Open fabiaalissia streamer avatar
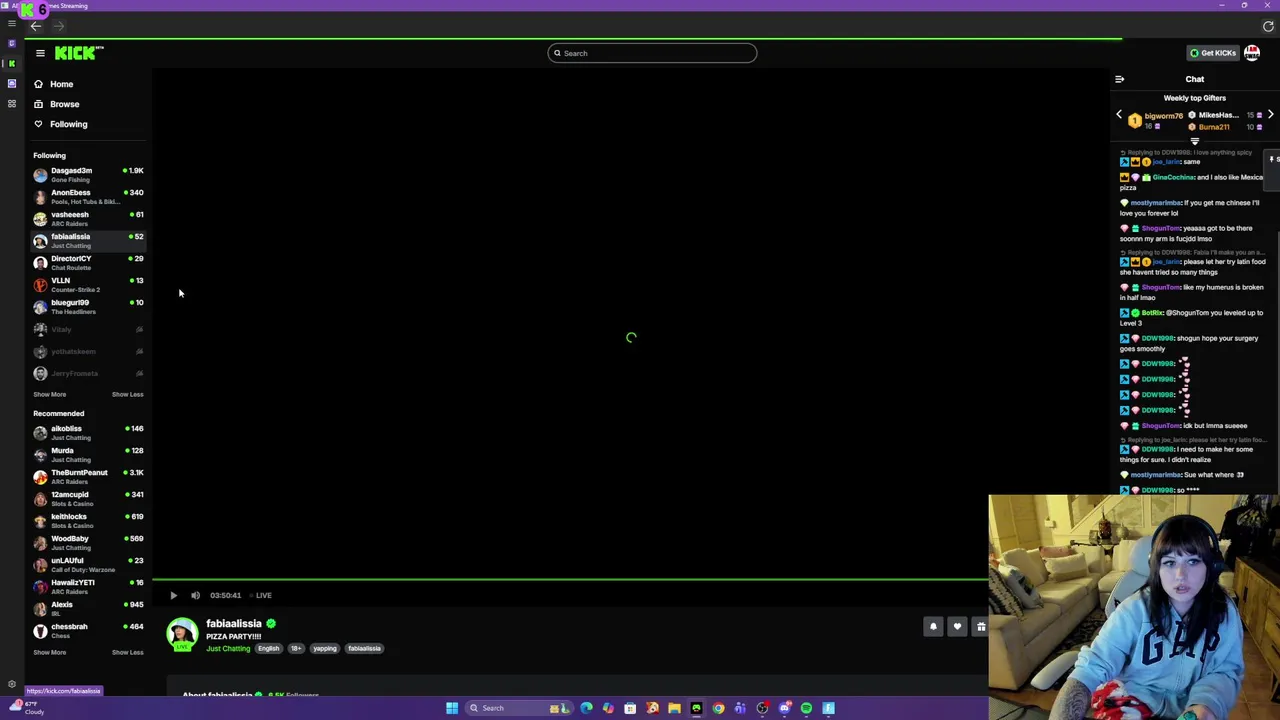1280x720 pixels. 182,634
